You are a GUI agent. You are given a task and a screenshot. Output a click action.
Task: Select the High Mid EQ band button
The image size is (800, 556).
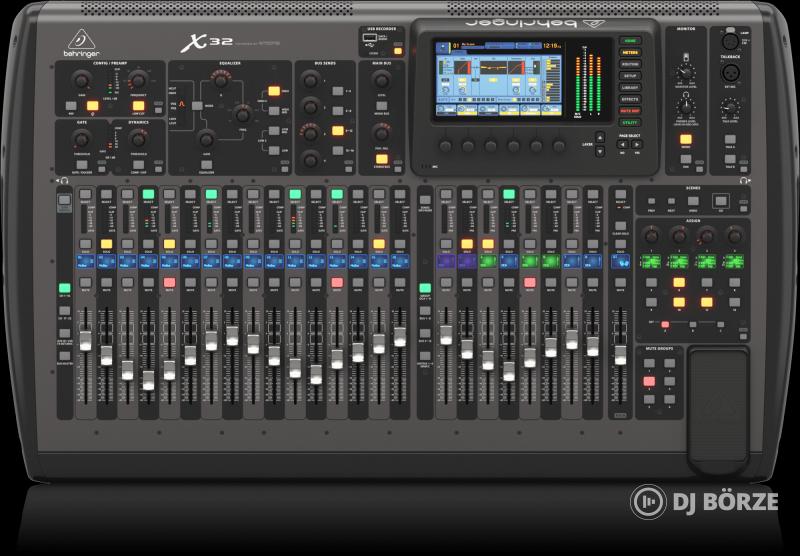pyautogui.click(x=274, y=111)
